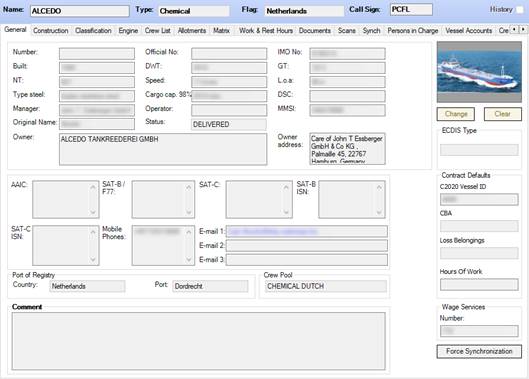
Task: Click the SAT-B ISN box up arrow
Action: click(379, 187)
